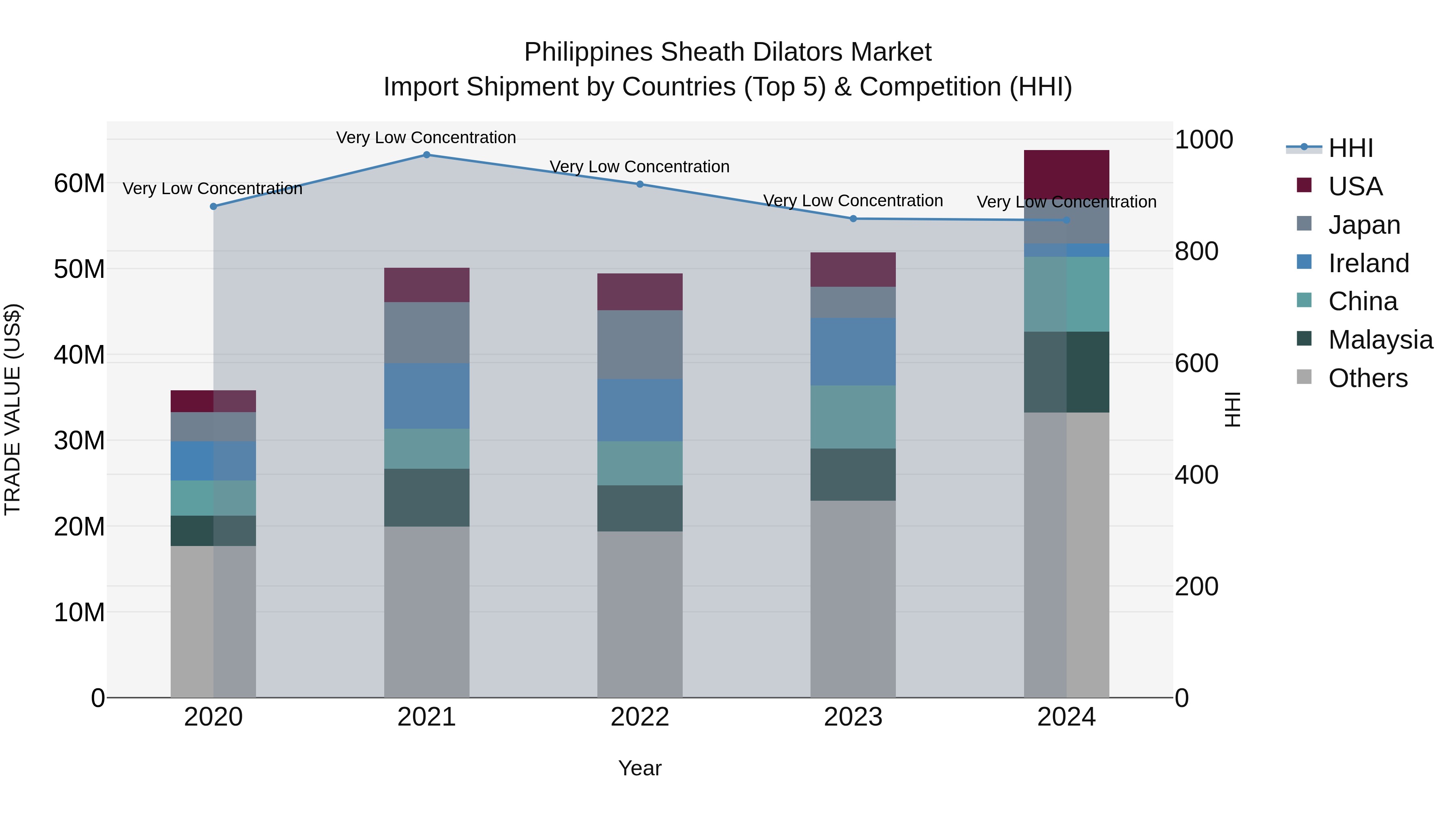Toggle the China legend entry
This screenshot has width=1456, height=819.
coord(1347,301)
